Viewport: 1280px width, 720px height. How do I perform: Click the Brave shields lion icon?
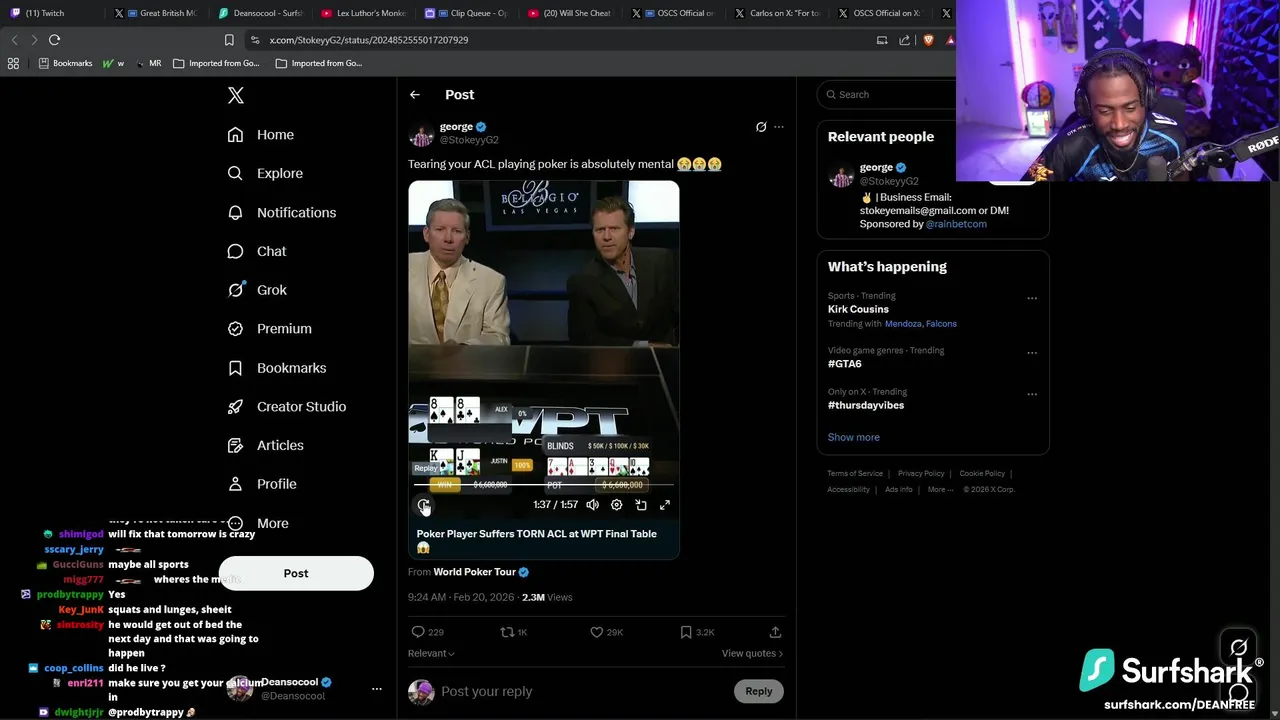point(928,40)
